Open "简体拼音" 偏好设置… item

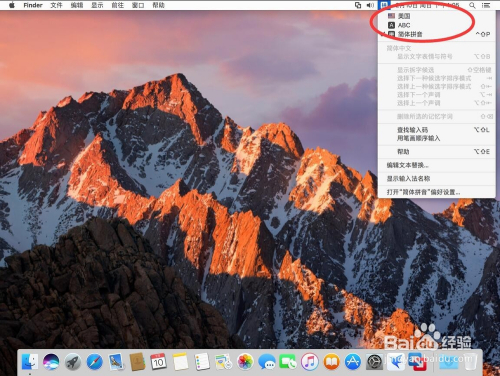coord(436,192)
